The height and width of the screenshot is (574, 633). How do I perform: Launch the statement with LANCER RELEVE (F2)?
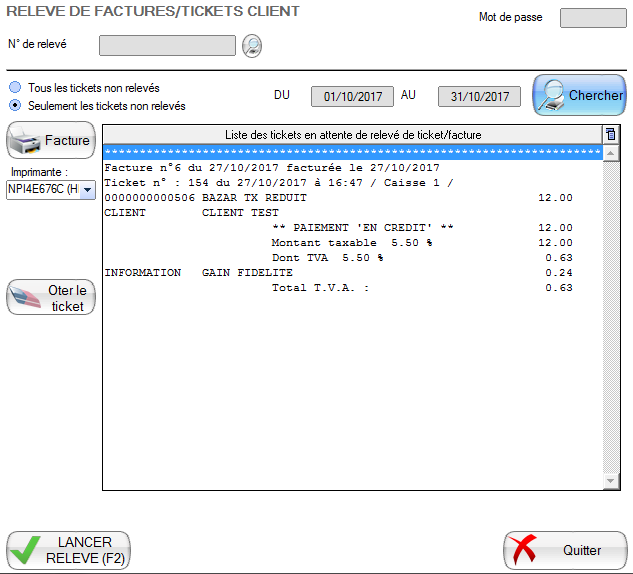[x=68, y=550]
